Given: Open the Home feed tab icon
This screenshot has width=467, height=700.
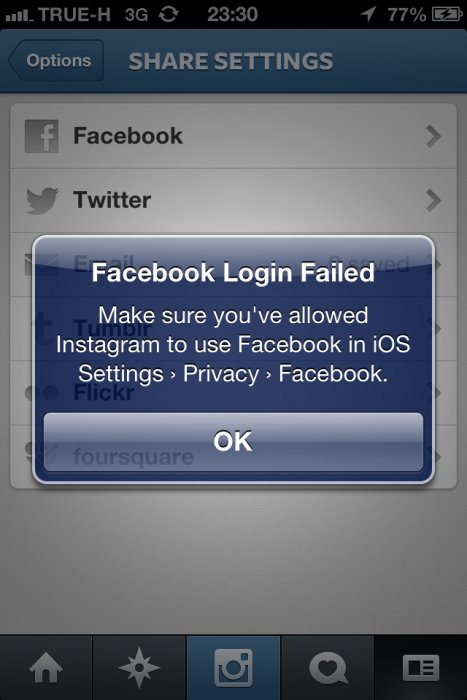Looking at the screenshot, I should [x=46, y=668].
